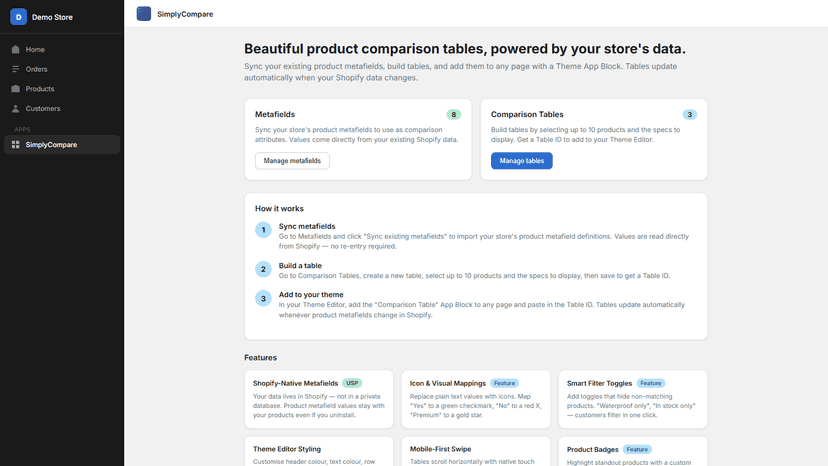
Task: Click the SimplyCompare title in top bar
Action: pos(185,14)
